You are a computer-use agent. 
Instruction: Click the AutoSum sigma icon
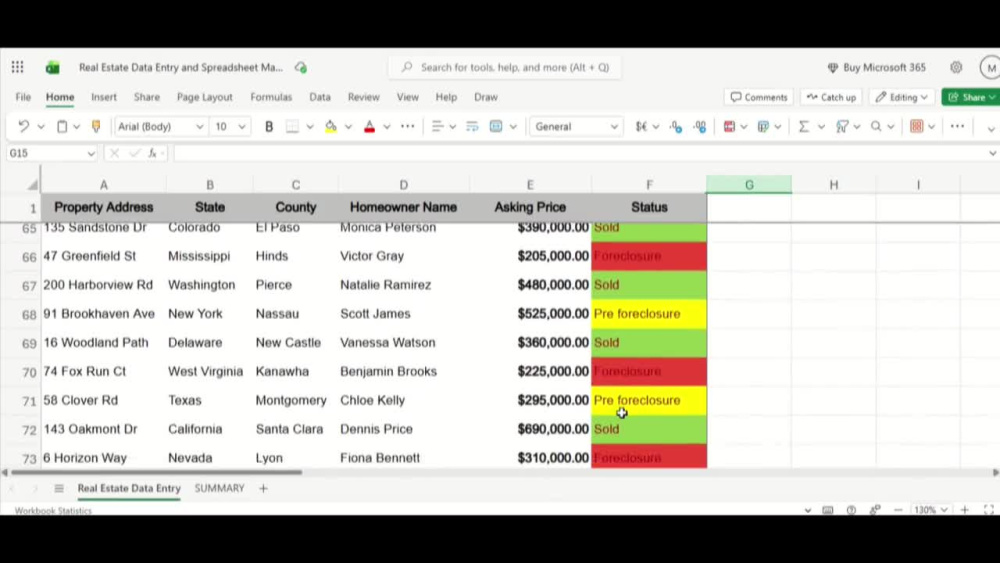point(804,126)
